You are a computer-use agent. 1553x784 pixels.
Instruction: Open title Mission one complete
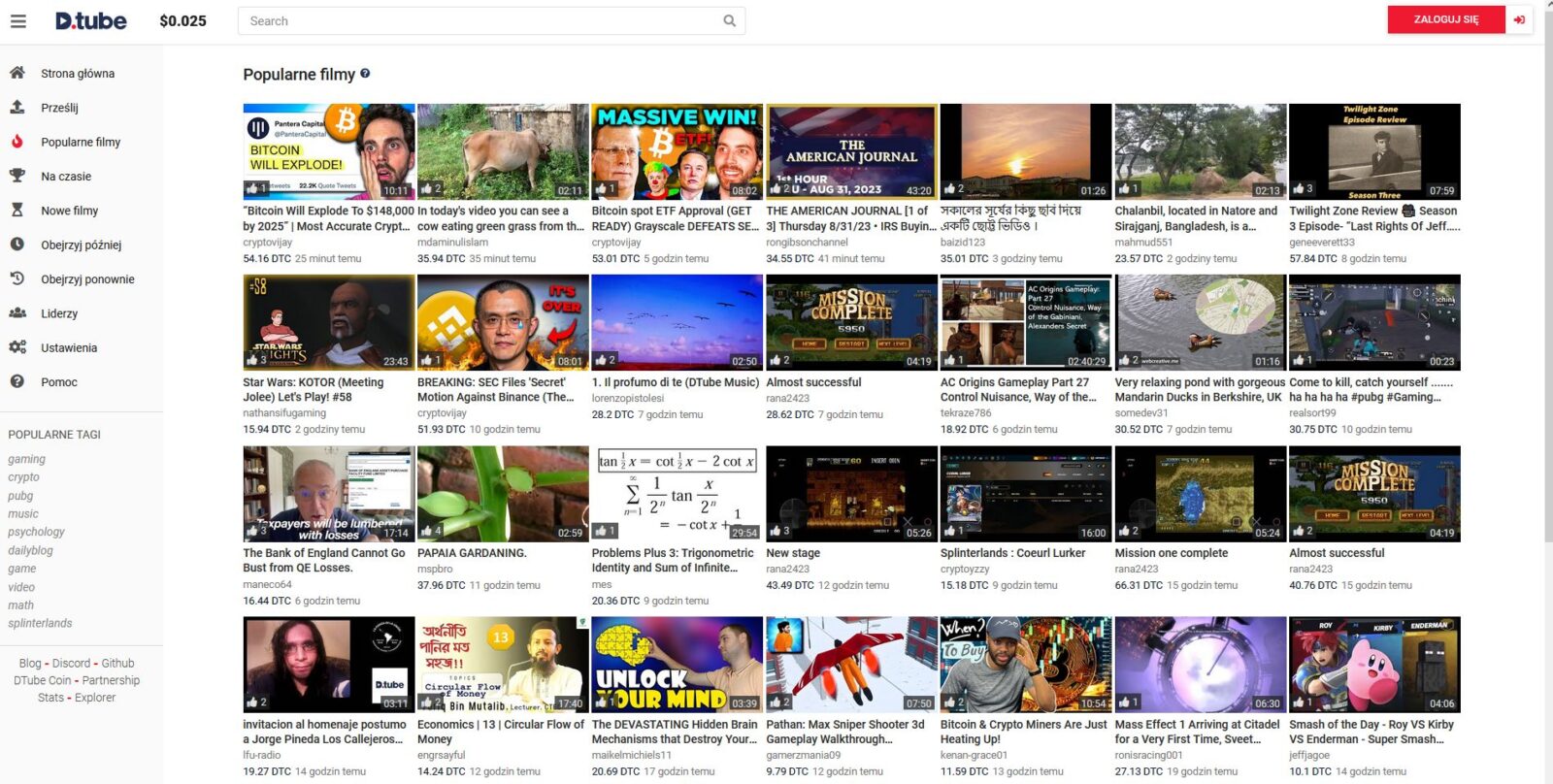pyautogui.click(x=1172, y=553)
